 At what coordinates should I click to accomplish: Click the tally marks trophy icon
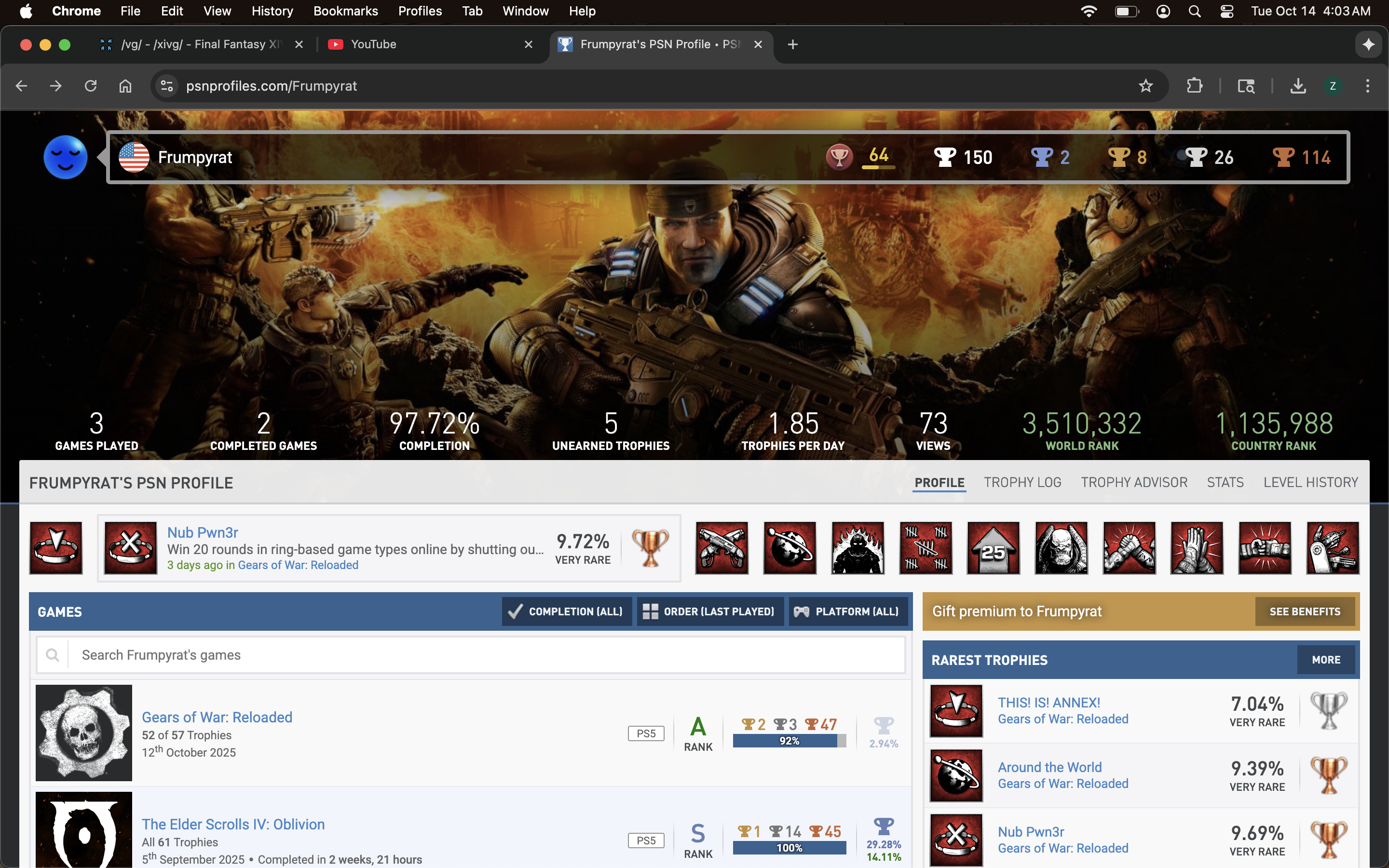coord(925,548)
